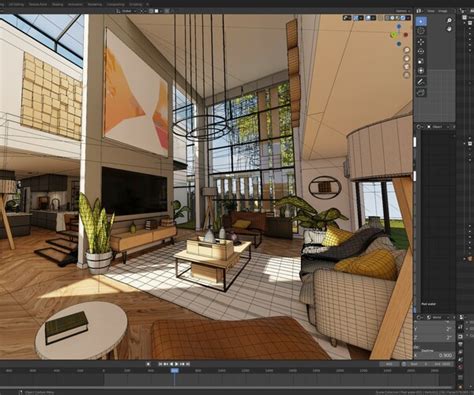Toggle camera view in the 3D viewport
474x395 pixels.
tap(407, 67)
